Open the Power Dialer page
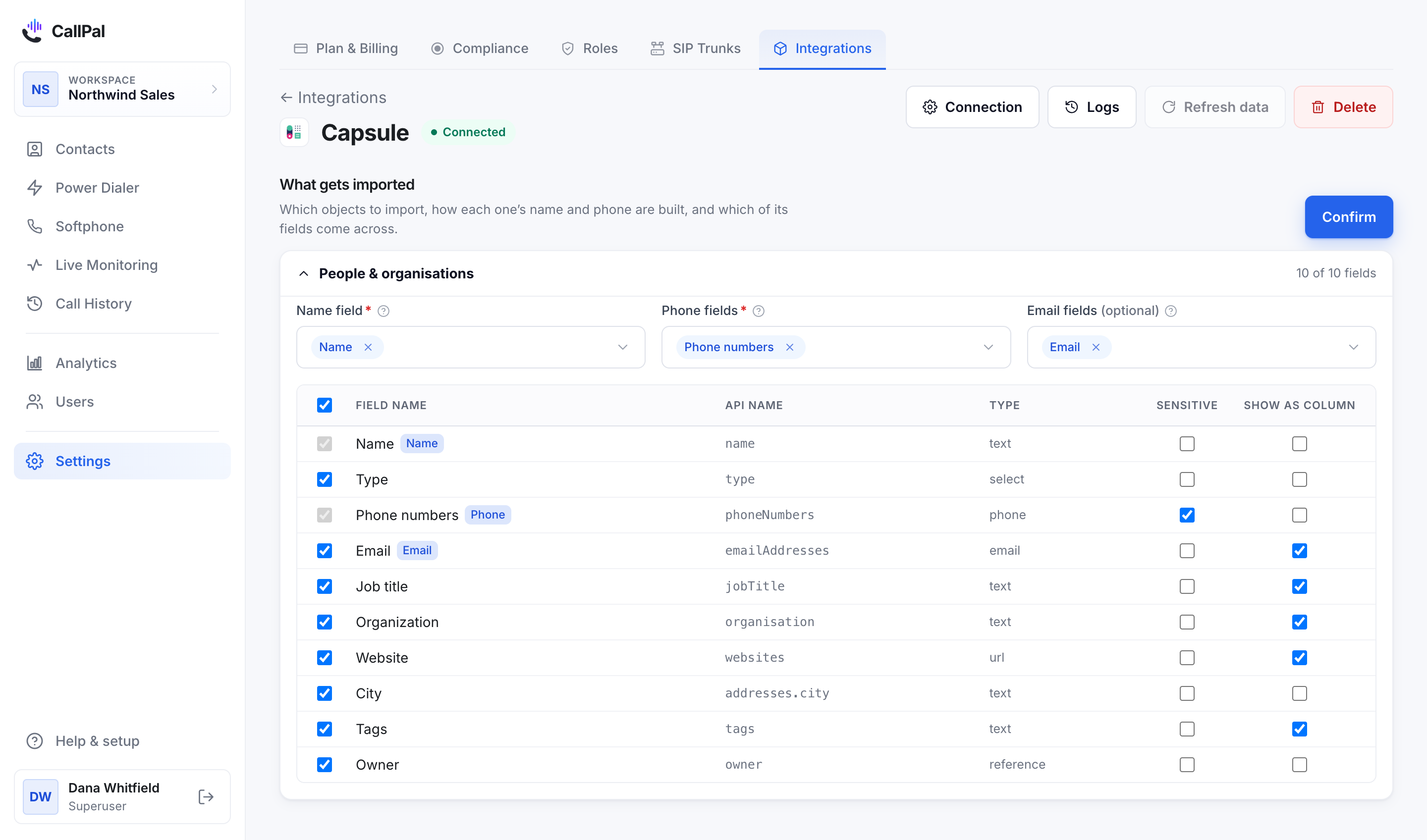This screenshot has height=840, width=1427. coord(122,187)
